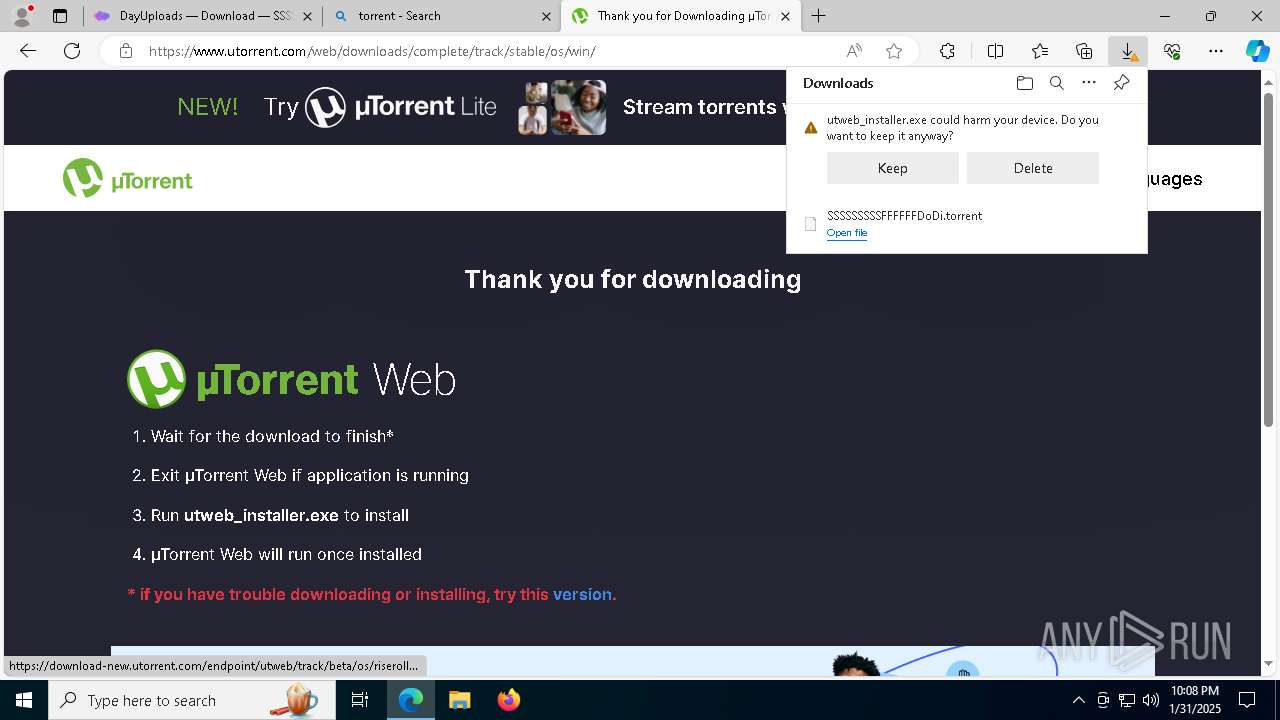The width and height of the screenshot is (1280, 720).
Task: Launch Firefox from taskbar
Action: [x=508, y=700]
